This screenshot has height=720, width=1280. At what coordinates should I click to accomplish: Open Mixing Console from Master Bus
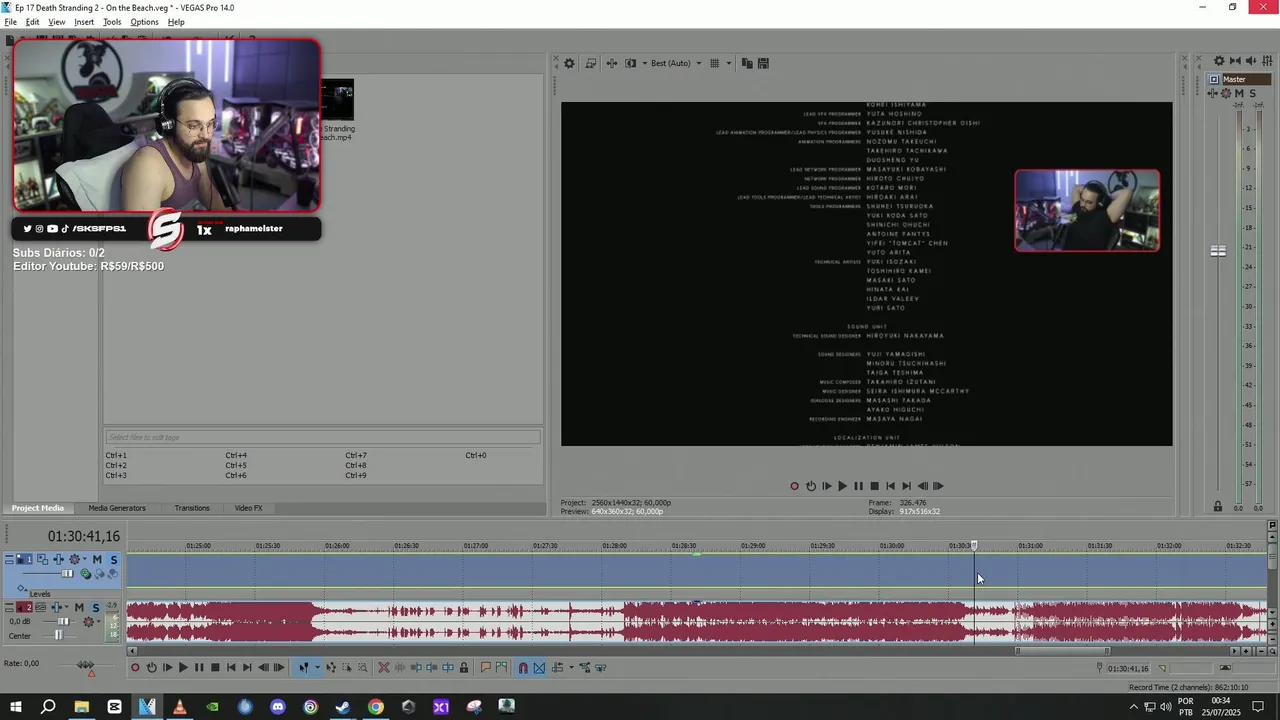(1267, 61)
